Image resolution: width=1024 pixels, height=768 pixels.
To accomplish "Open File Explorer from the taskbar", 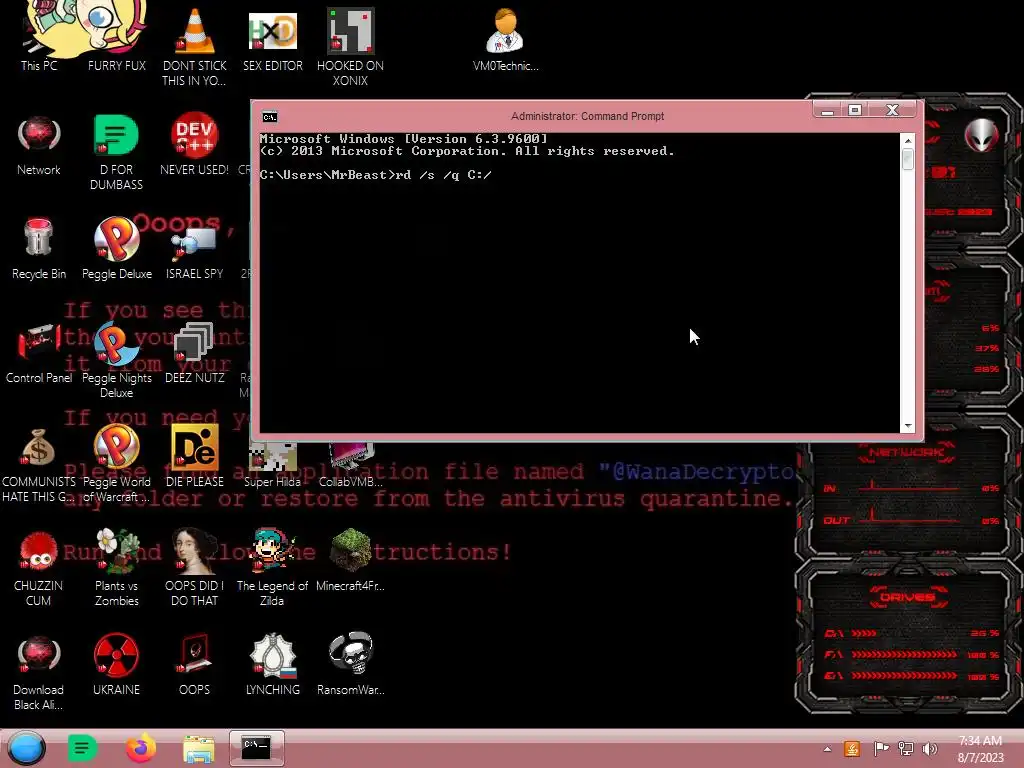I will tap(199, 749).
